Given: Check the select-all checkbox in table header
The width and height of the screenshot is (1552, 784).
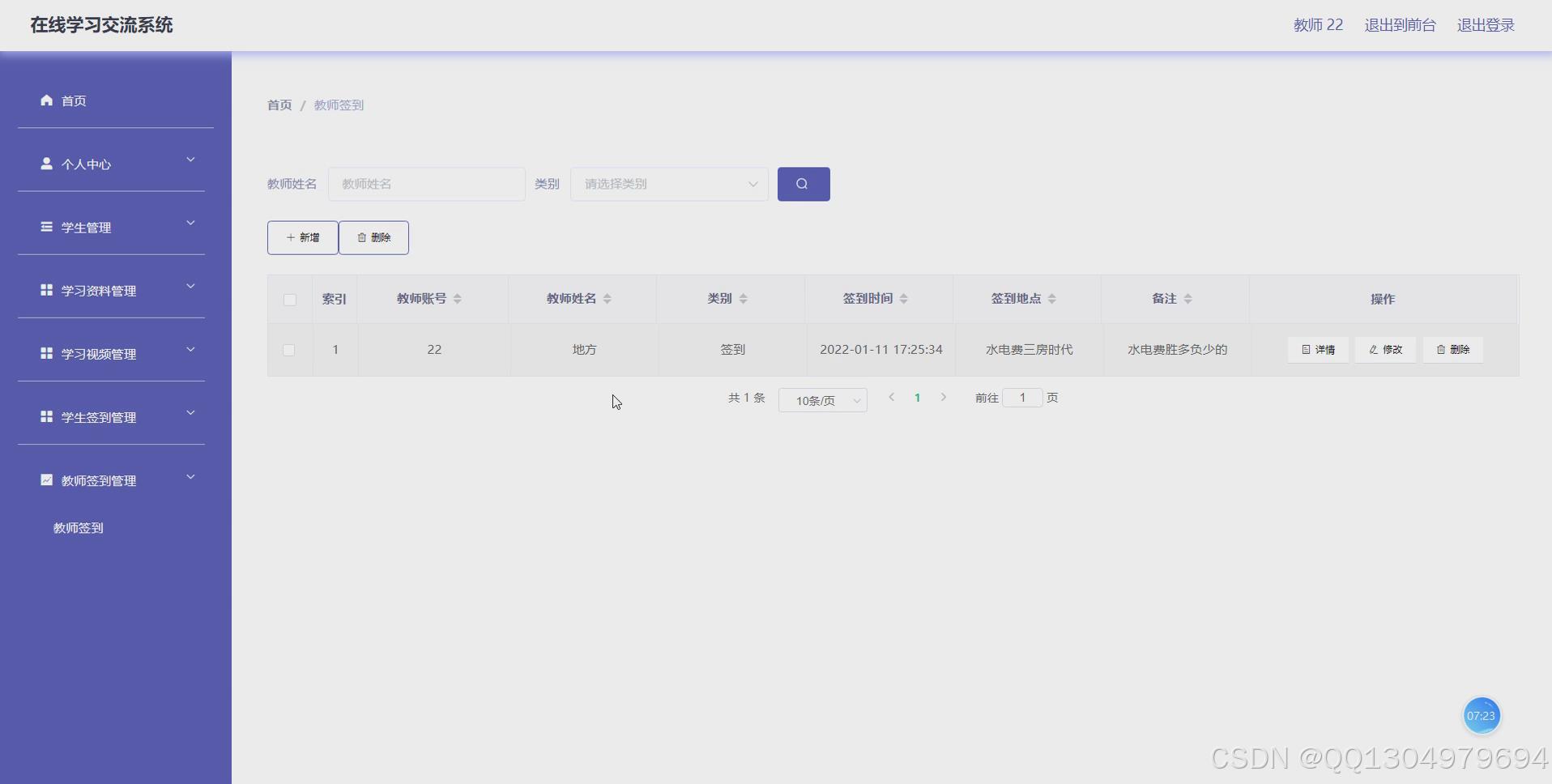Looking at the screenshot, I should click(x=288, y=300).
